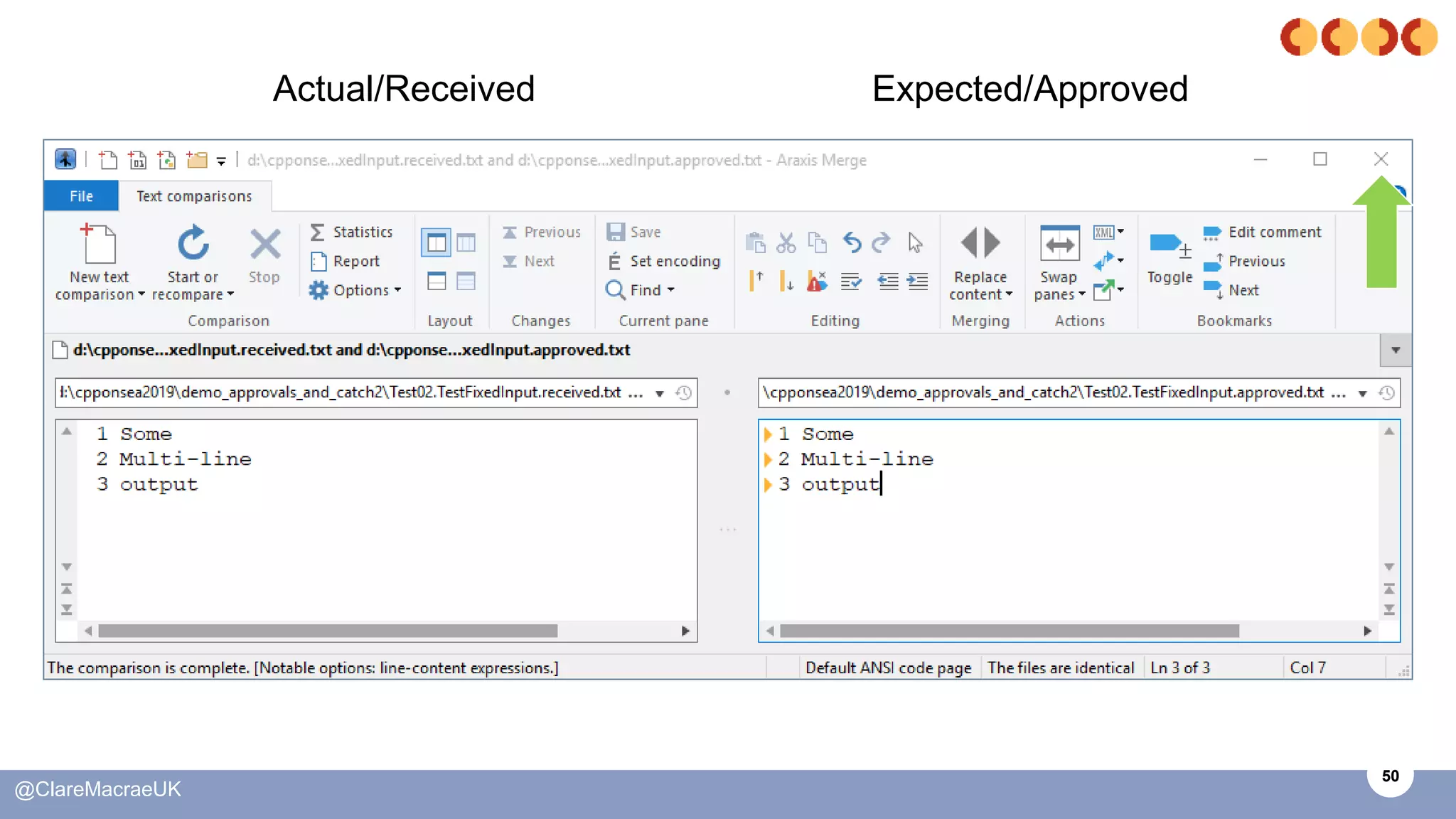Image resolution: width=1456 pixels, height=819 pixels.
Task: Click new document icon in title bar
Action: (x=108, y=160)
